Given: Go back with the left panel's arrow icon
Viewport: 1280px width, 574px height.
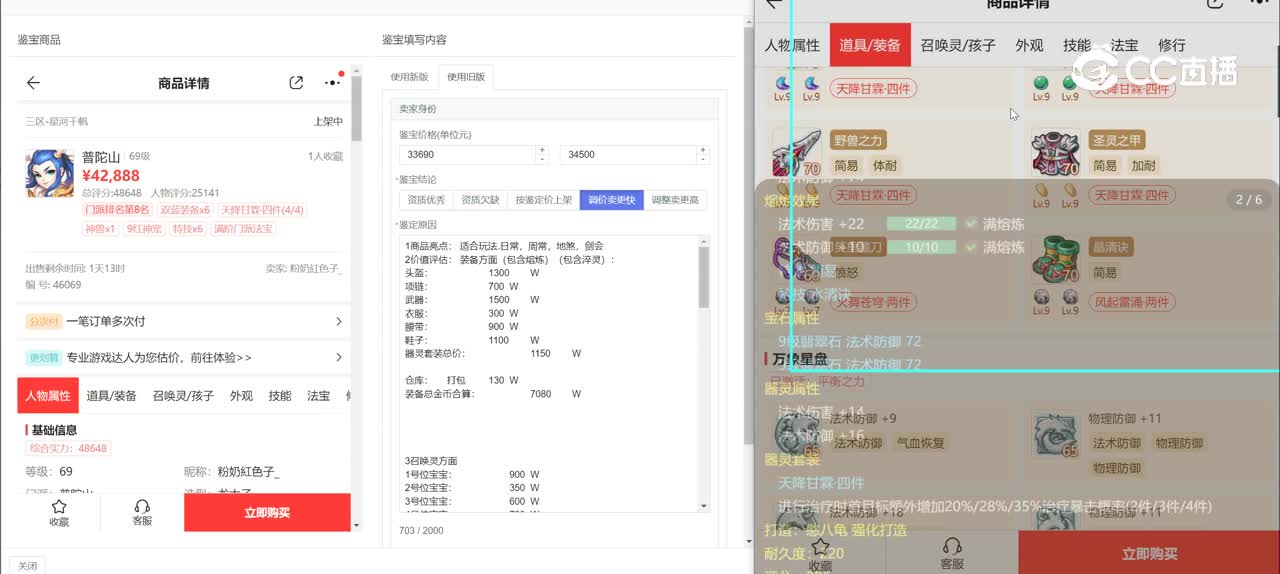Looking at the screenshot, I should coord(33,83).
